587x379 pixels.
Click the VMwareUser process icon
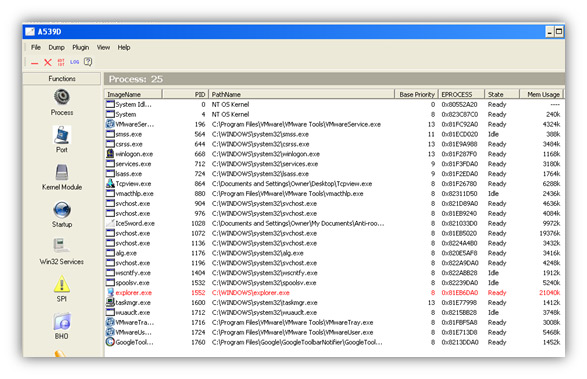tap(110, 332)
